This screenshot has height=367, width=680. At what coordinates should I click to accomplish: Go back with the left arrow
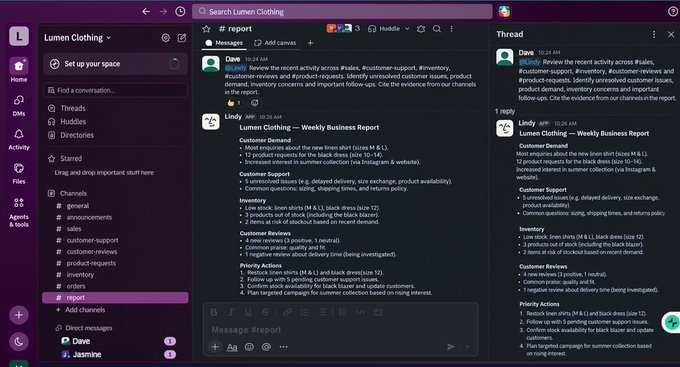(146, 11)
